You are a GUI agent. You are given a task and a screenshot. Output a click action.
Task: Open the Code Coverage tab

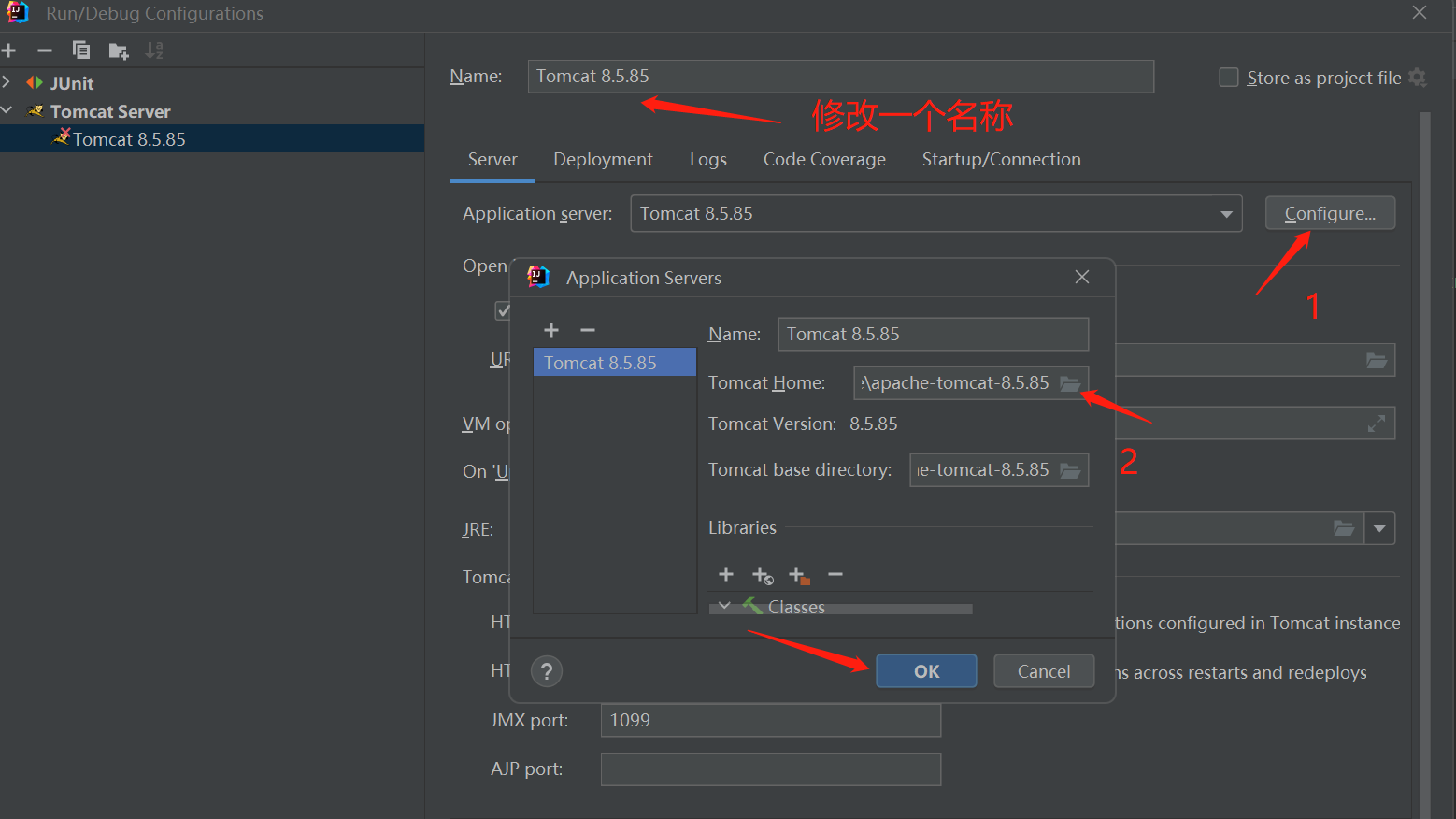pos(824,160)
